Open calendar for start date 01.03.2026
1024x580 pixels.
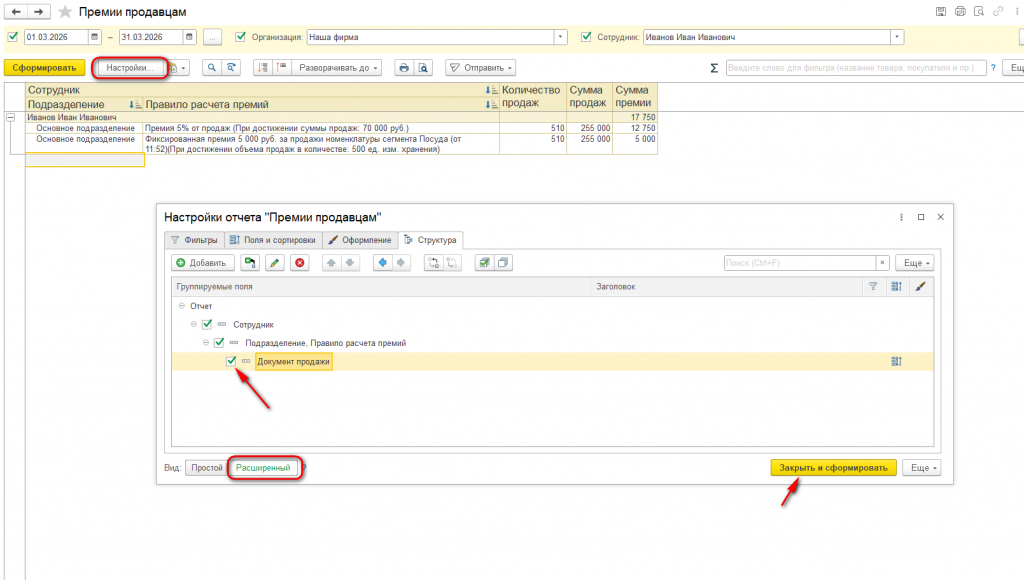coord(95,37)
